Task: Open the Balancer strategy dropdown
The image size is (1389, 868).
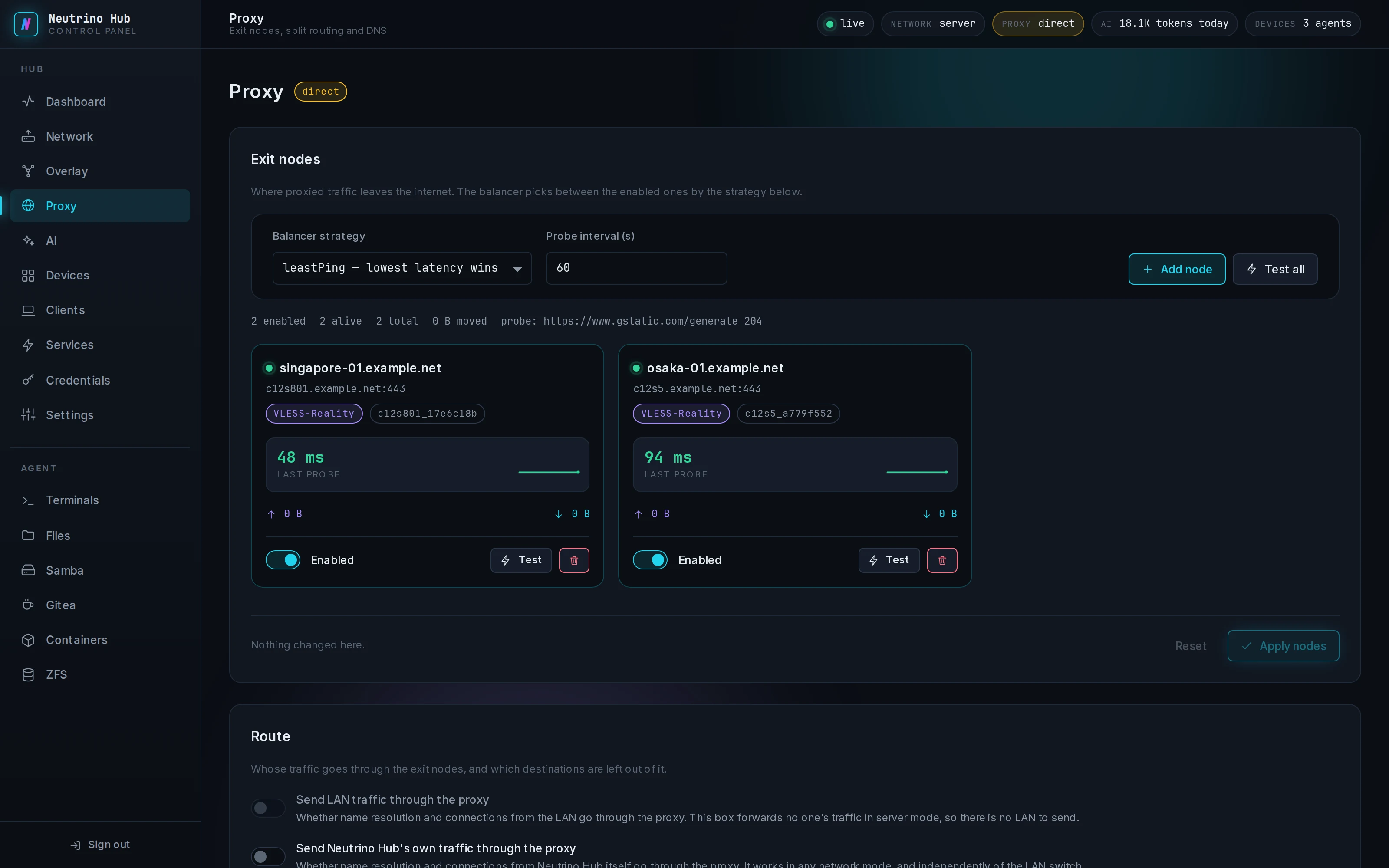Action: [402, 268]
